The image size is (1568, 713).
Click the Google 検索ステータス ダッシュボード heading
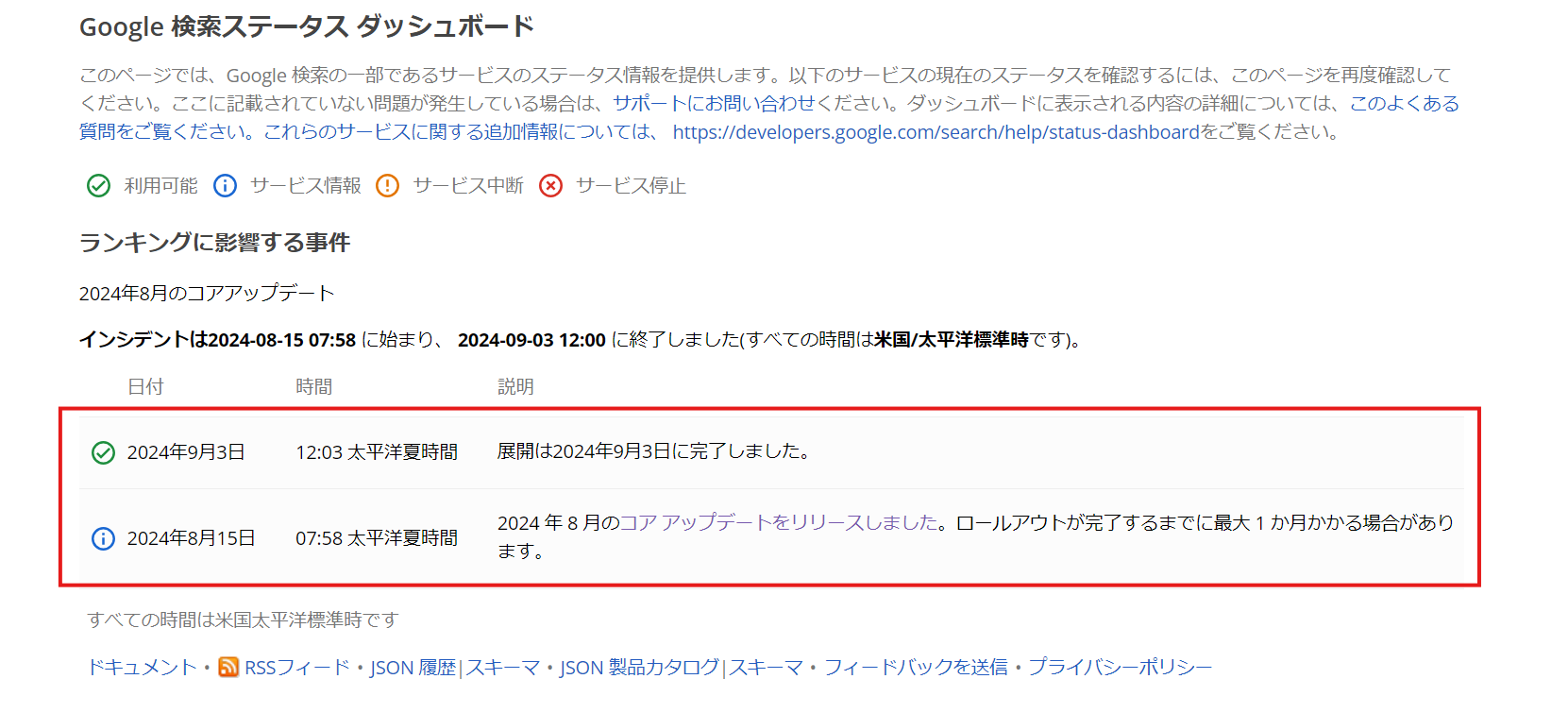(307, 26)
